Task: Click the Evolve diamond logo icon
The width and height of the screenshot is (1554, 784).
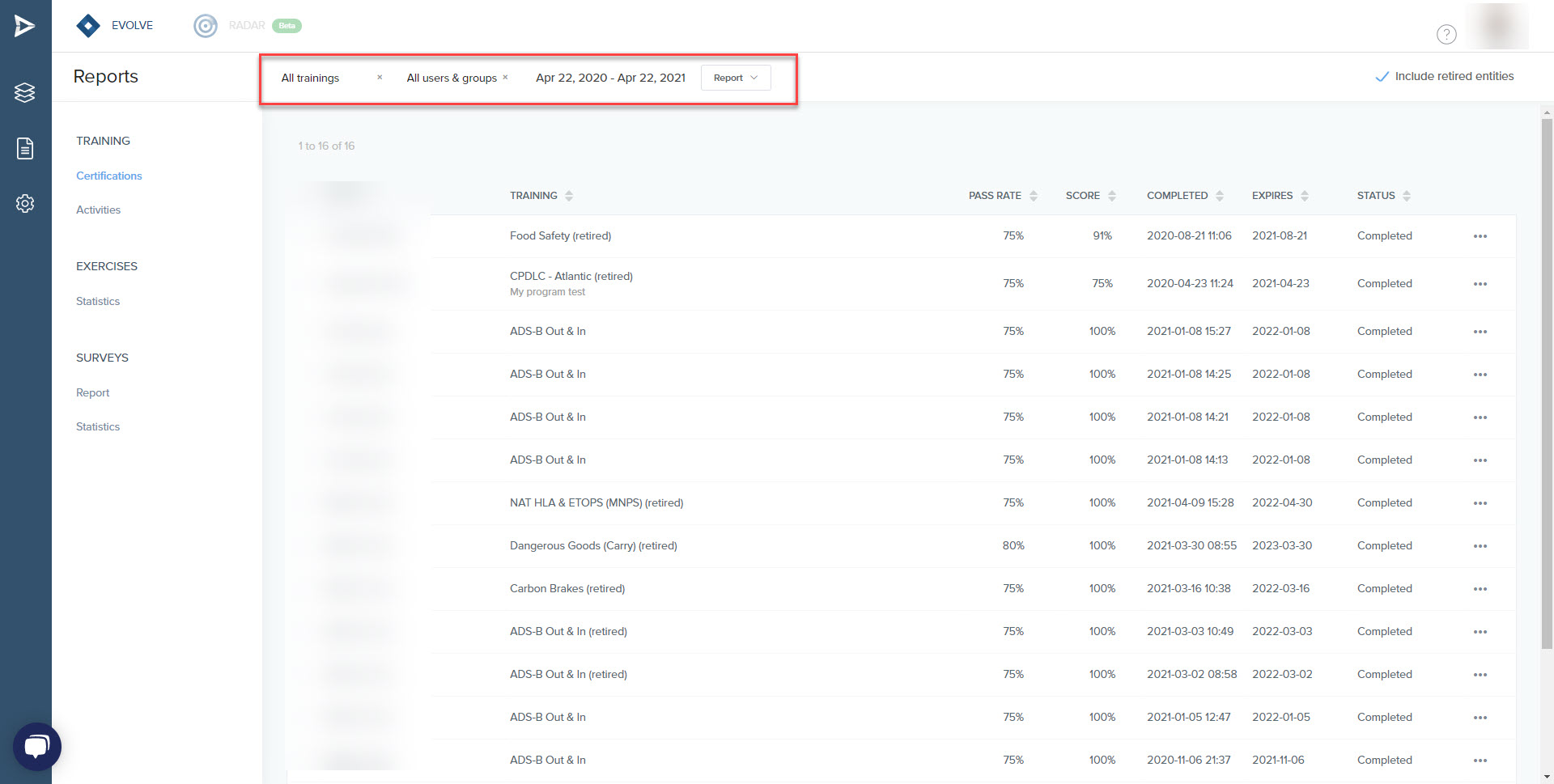Action: click(x=88, y=26)
